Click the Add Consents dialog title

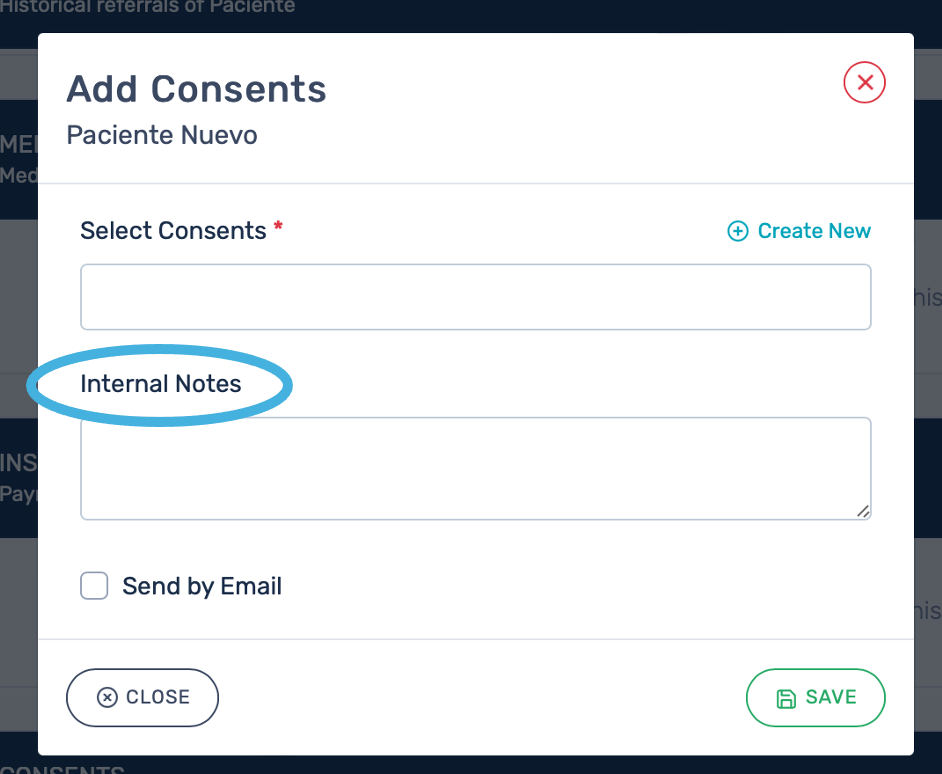pos(196,89)
